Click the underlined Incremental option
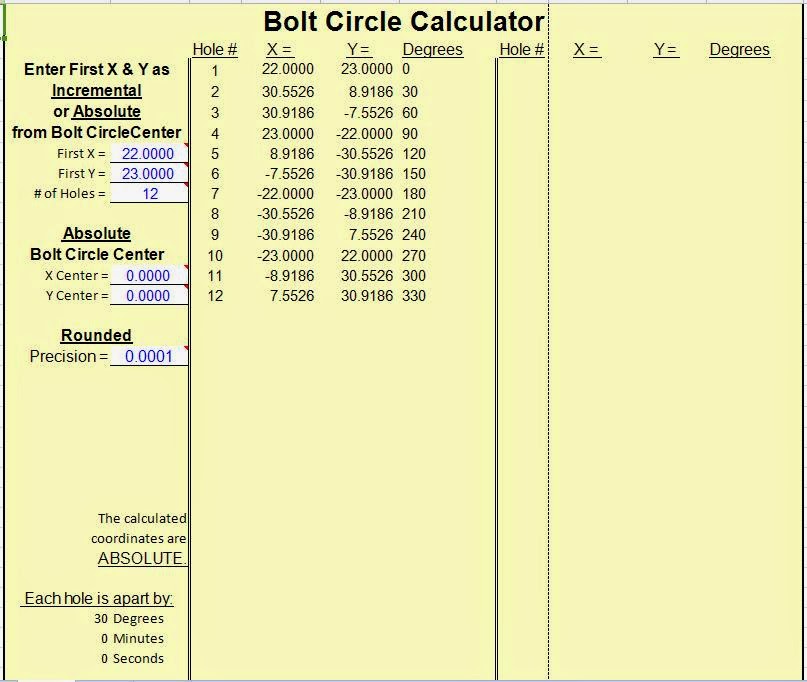Viewport: 807px width, 682px height. pos(96,90)
